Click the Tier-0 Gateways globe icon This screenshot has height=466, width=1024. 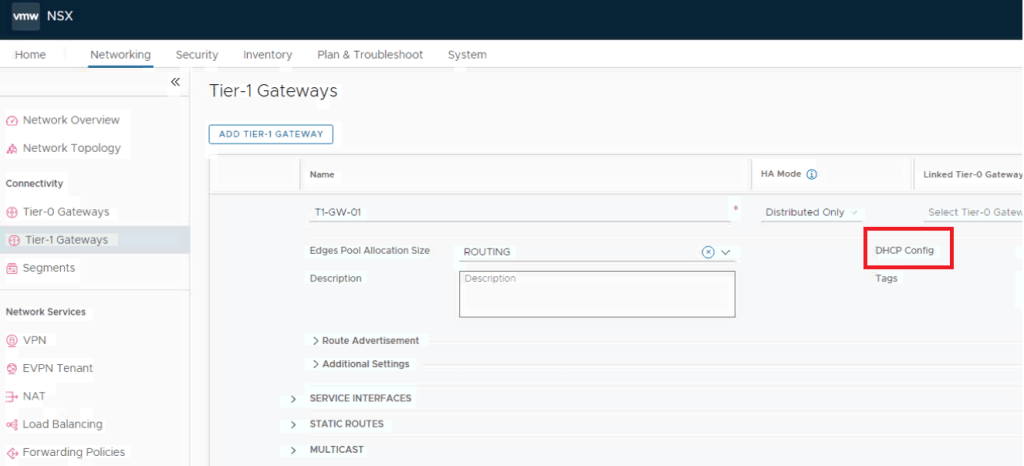(12, 213)
